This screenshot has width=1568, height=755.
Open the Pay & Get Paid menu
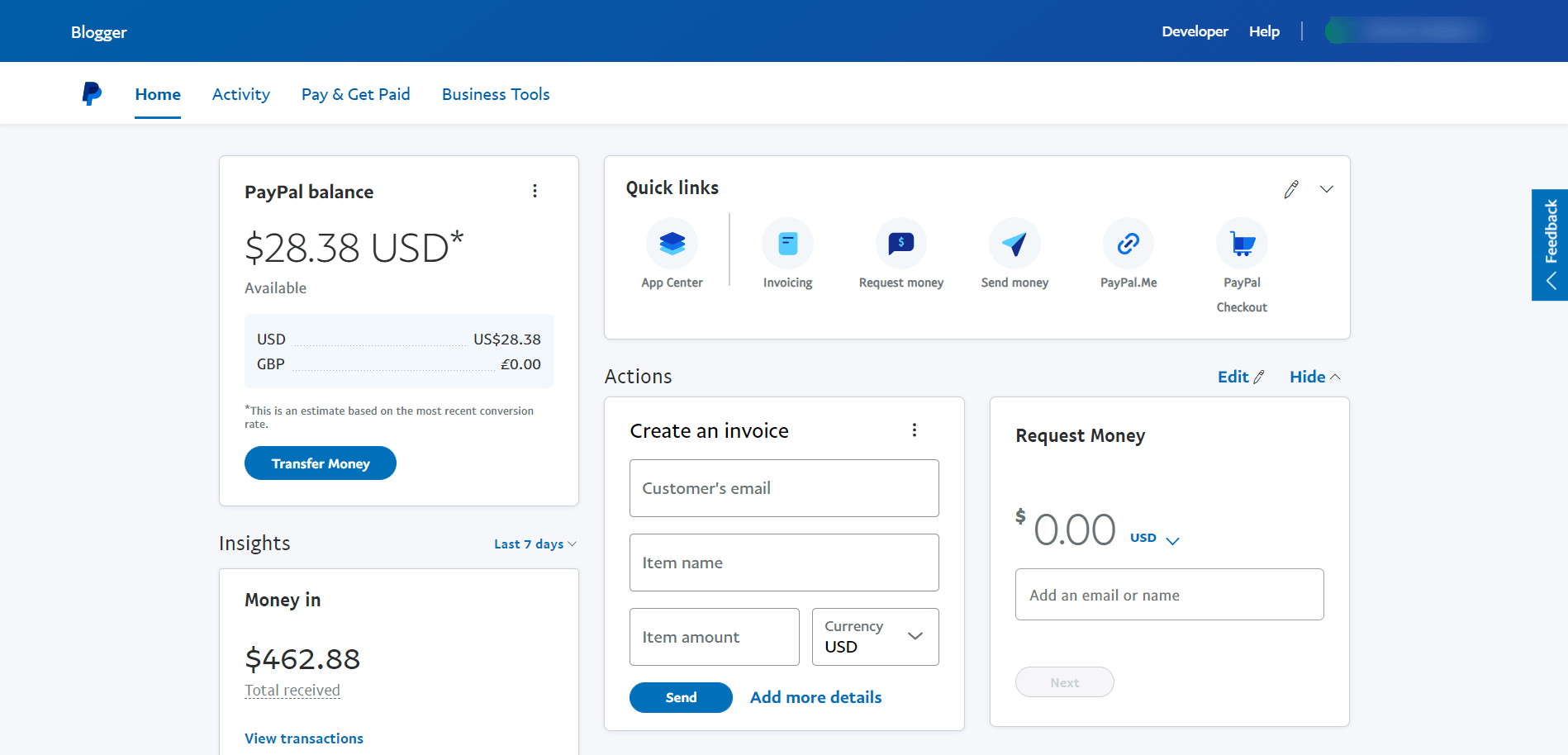pyautogui.click(x=356, y=94)
